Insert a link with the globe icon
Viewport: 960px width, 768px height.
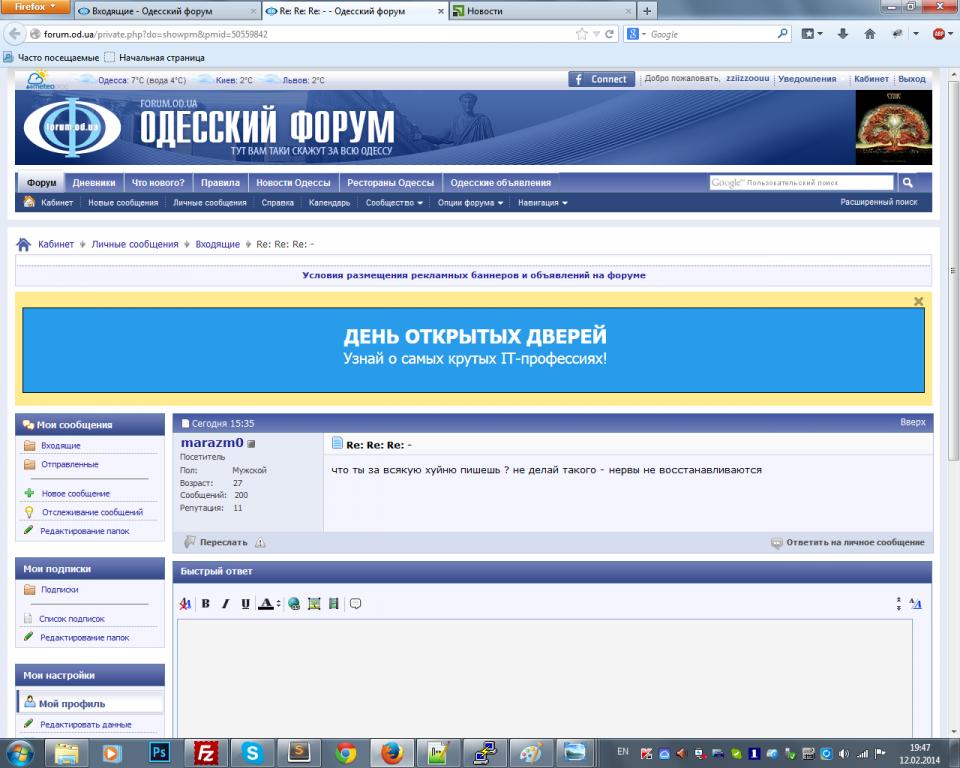coord(294,604)
